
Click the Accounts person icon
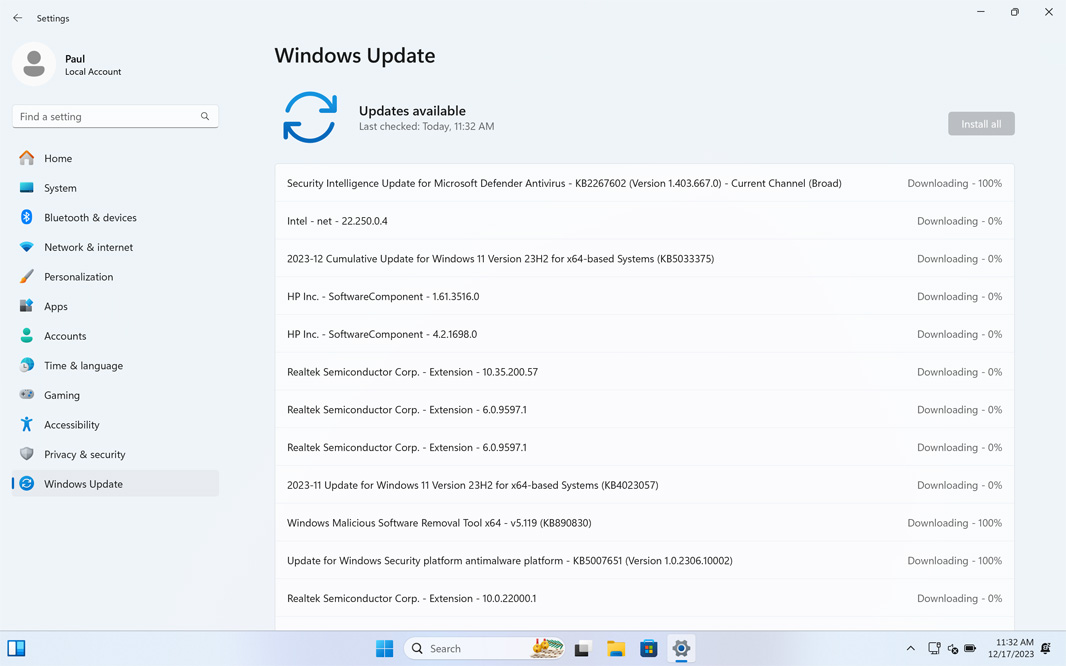27,336
